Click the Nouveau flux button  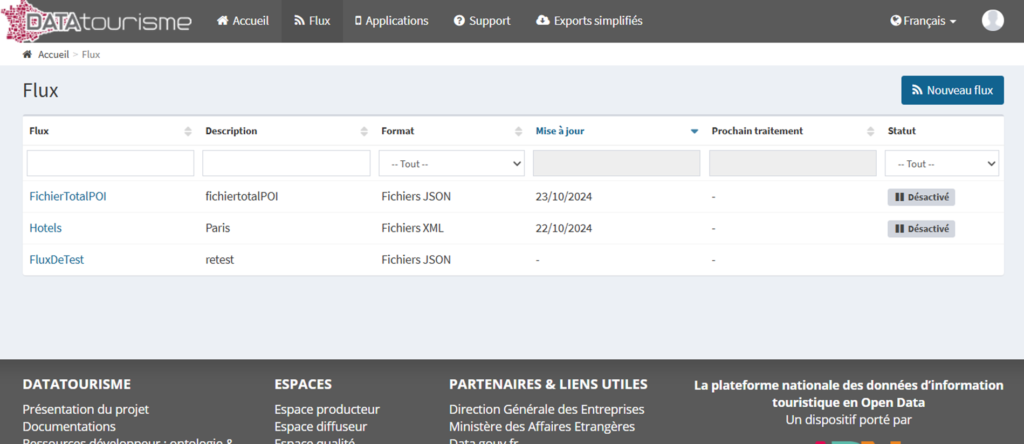point(952,90)
